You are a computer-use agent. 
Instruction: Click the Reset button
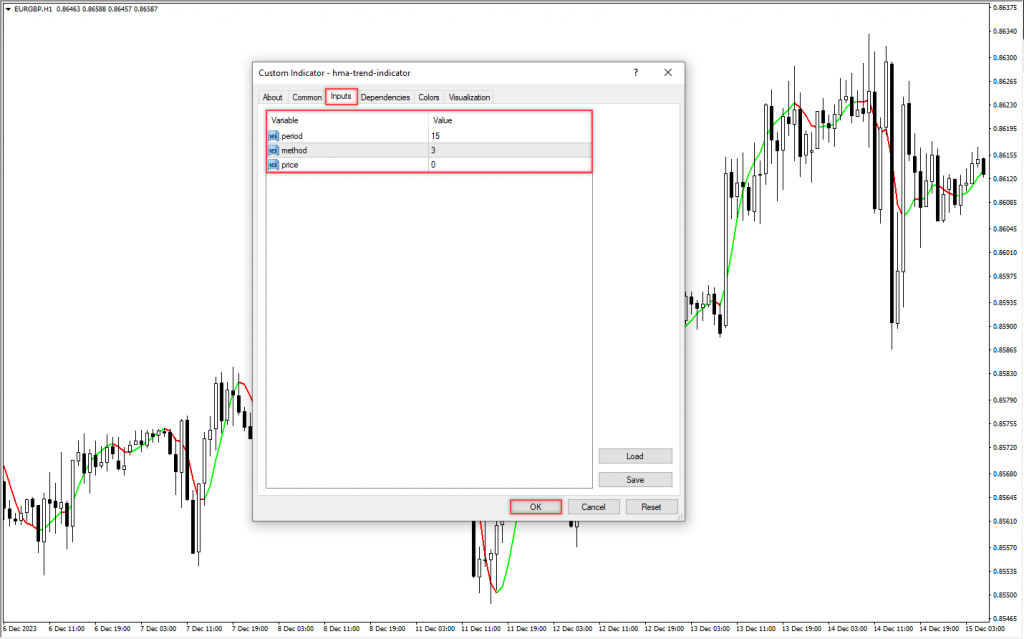[651, 507]
